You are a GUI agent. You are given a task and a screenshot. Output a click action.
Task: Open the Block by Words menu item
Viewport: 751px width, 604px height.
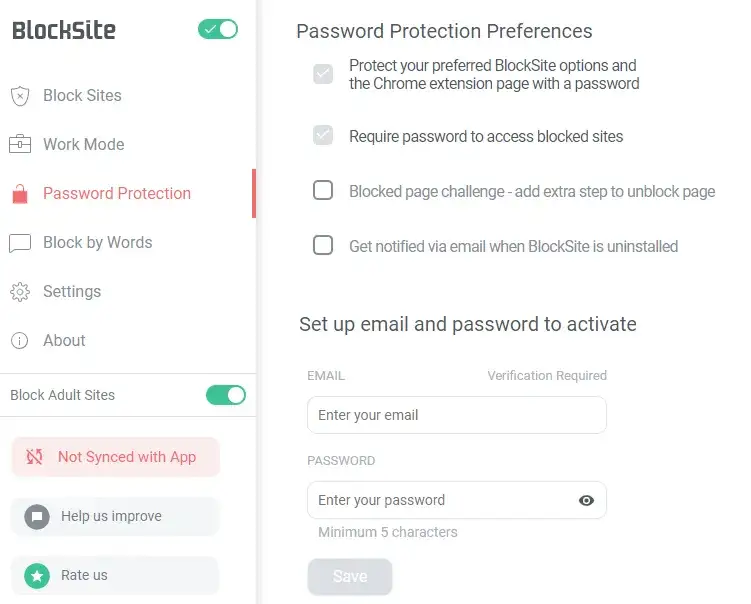pos(97,243)
